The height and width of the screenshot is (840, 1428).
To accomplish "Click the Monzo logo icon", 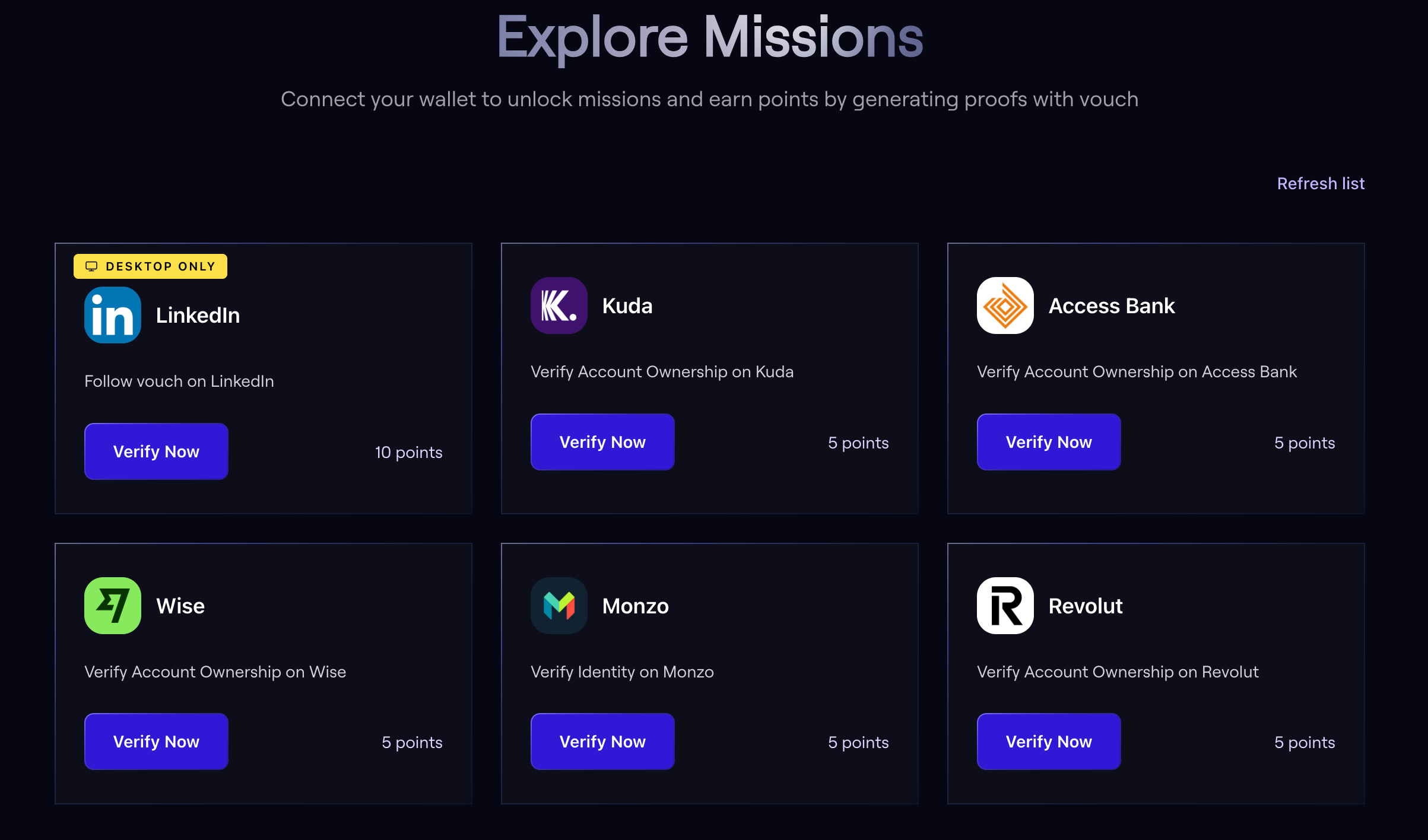I will tap(558, 606).
